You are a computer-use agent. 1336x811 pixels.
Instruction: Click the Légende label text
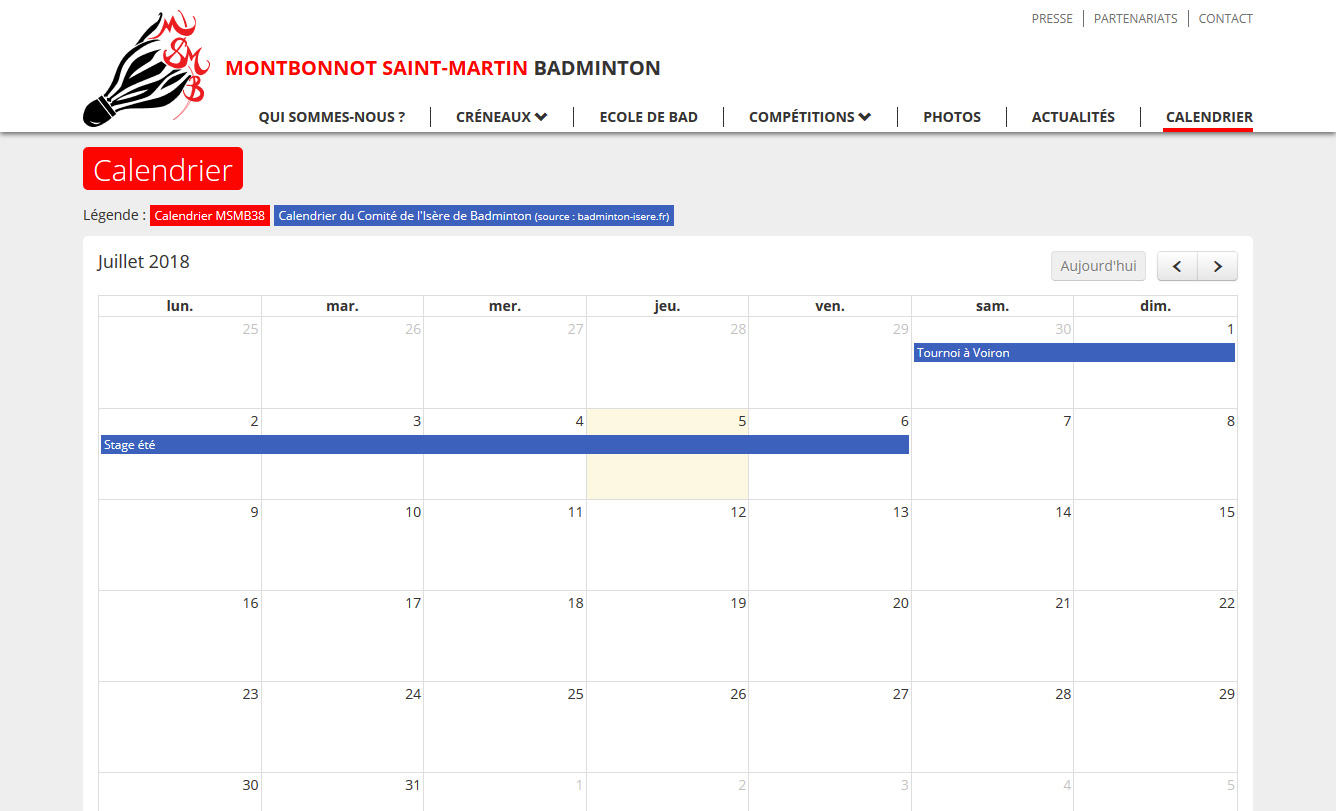click(x=114, y=216)
